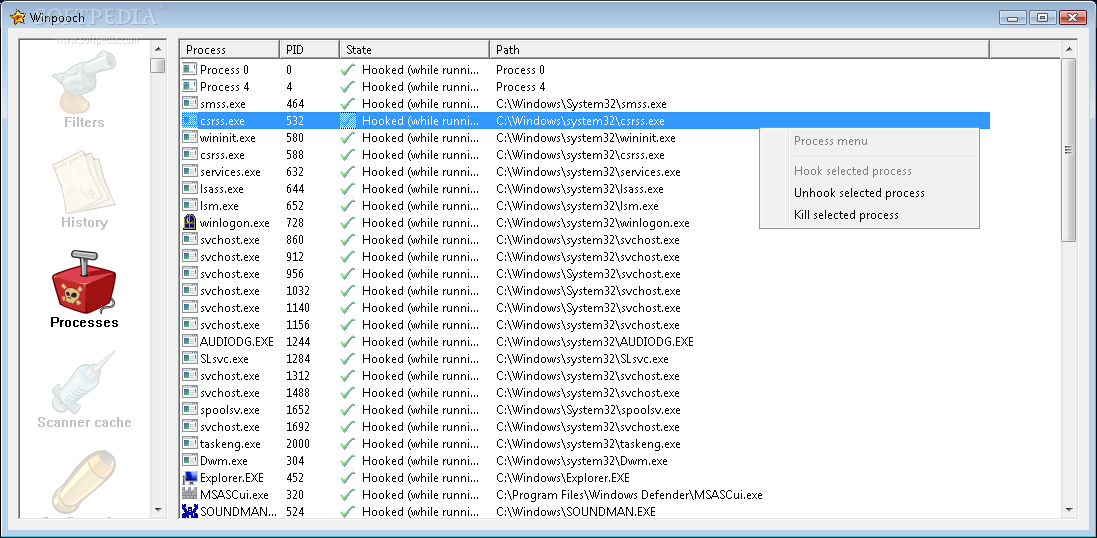The image size is (1097, 538).
Task: Click green check mark on lsass.exe row
Action: (x=348, y=189)
